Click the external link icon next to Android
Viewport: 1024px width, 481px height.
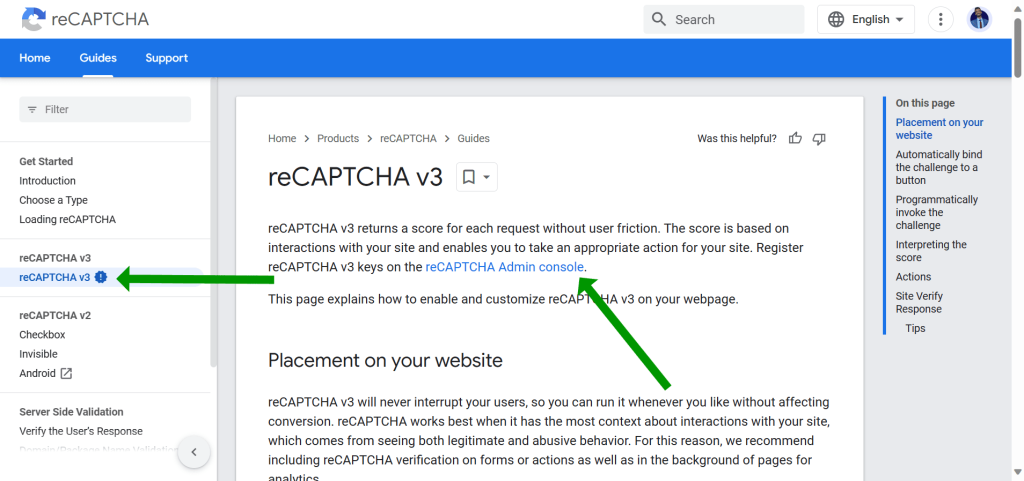point(67,373)
